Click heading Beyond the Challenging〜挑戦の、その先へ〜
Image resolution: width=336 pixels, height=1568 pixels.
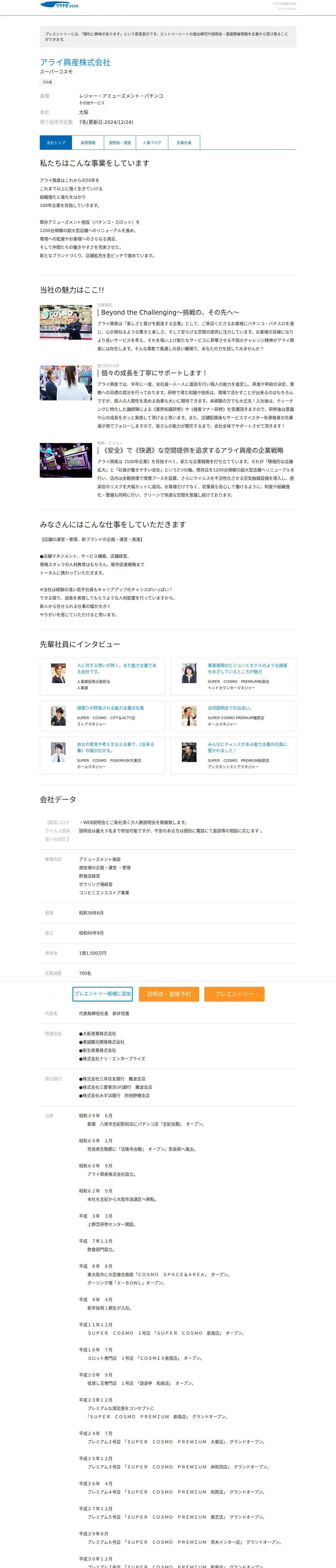pos(170,312)
